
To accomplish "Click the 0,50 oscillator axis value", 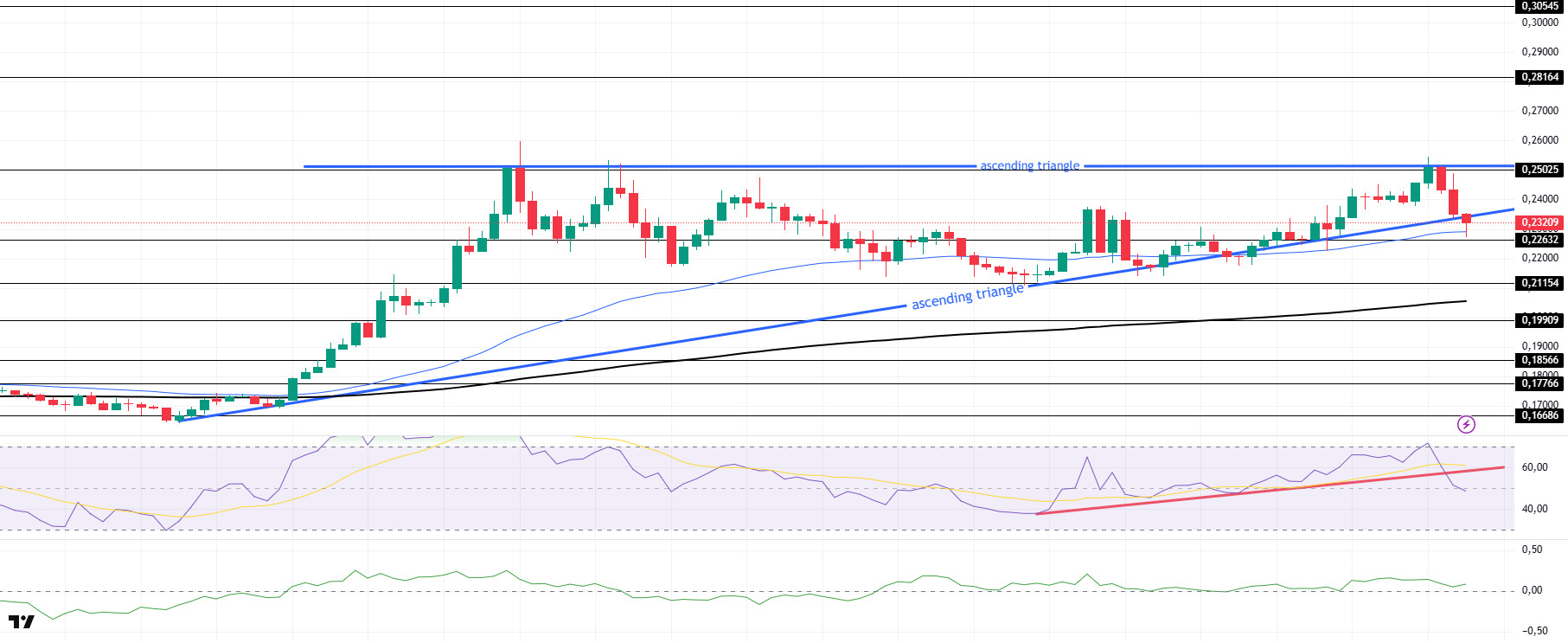I will [1532, 550].
